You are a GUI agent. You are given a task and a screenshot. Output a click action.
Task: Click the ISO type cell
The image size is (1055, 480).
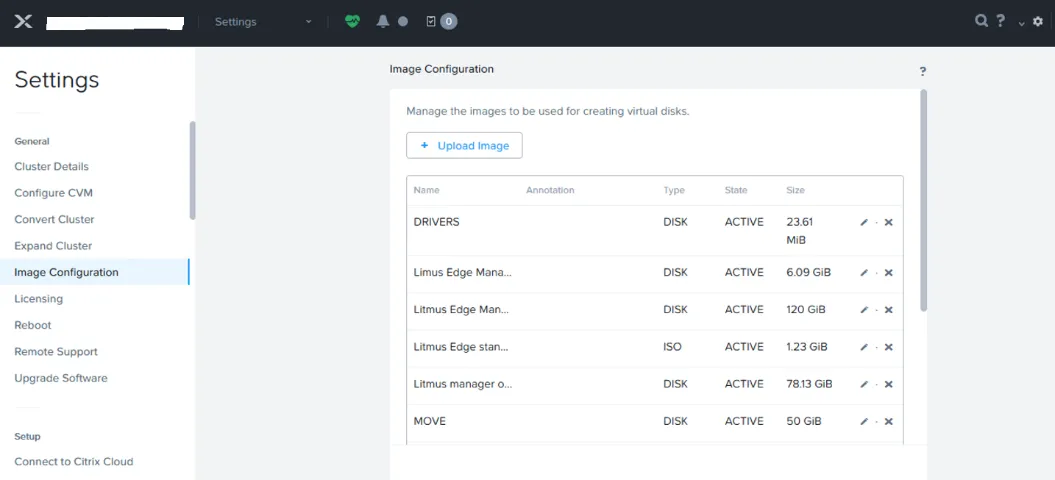pos(672,347)
